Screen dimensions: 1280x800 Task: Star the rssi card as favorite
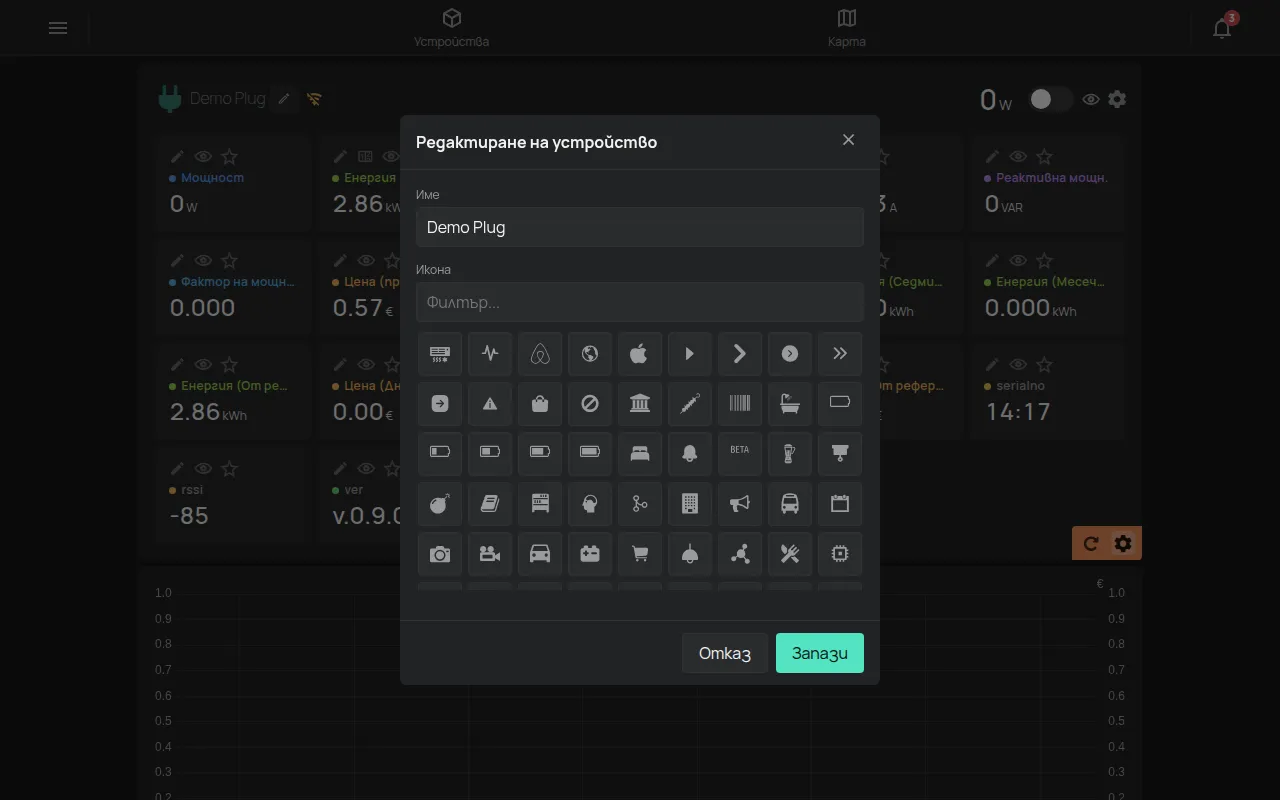pos(229,469)
